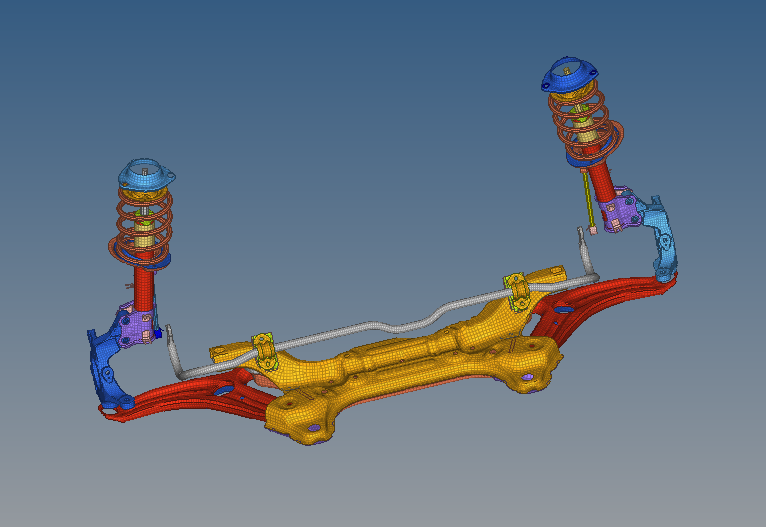Select the yellow stabilizer link rod

click(588, 200)
